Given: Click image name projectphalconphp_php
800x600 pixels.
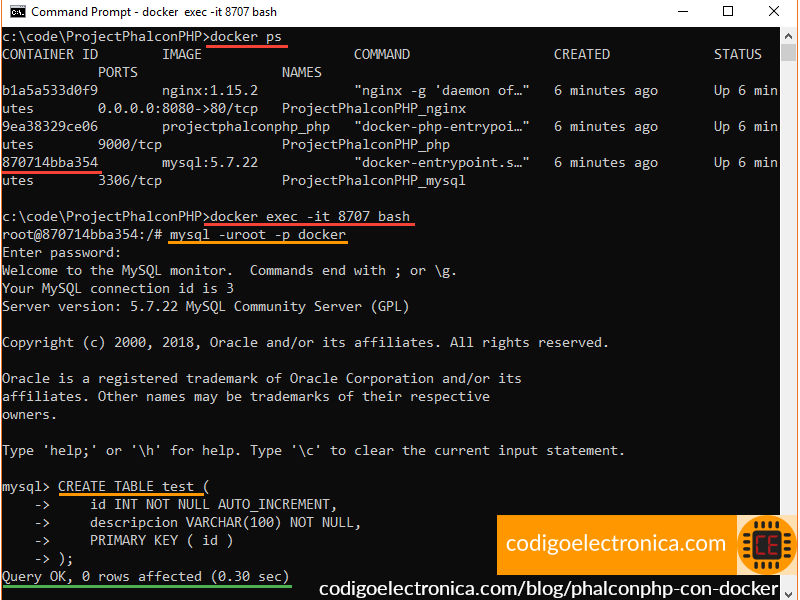Looking at the screenshot, I should tap(246, 127).
